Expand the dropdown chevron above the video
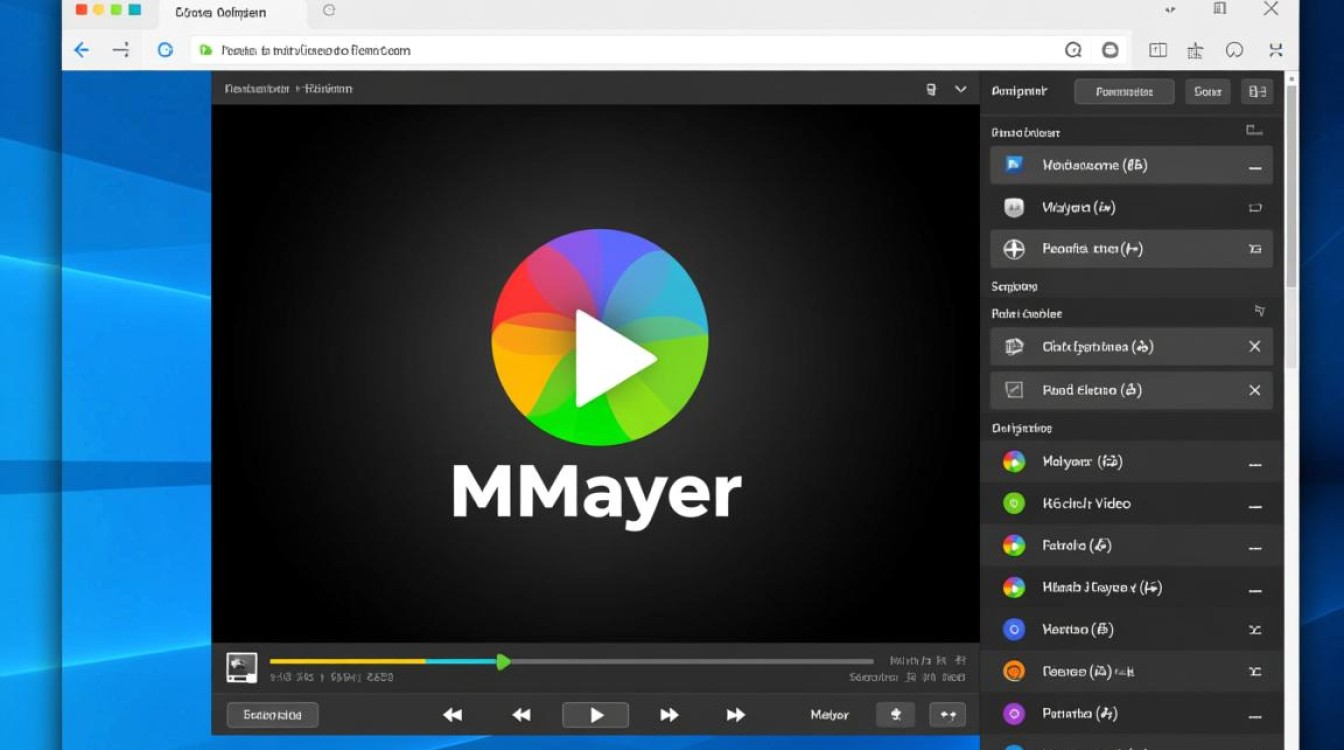 tap(961, 89)
